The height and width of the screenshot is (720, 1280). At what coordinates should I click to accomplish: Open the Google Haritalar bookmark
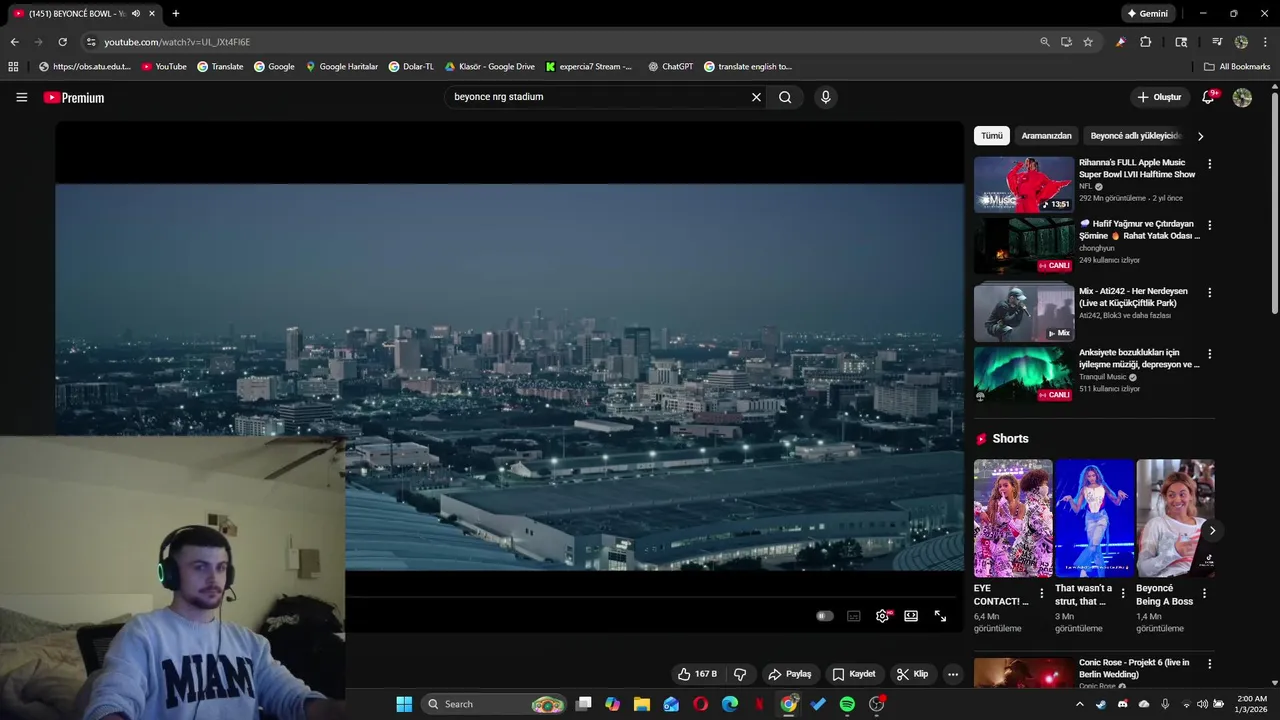pyautogui.click(x=342, y=67)
